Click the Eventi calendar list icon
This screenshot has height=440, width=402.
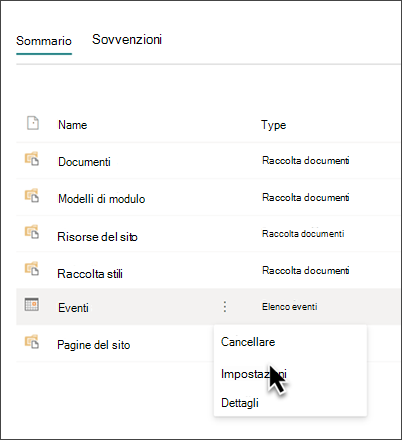32,304
